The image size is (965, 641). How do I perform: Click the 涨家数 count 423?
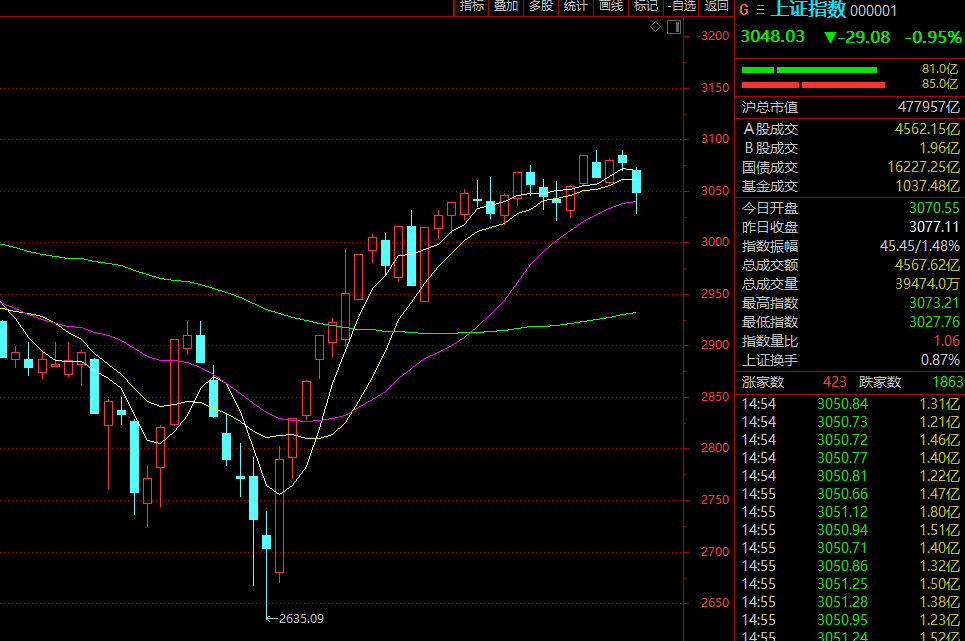pos(835,382)
